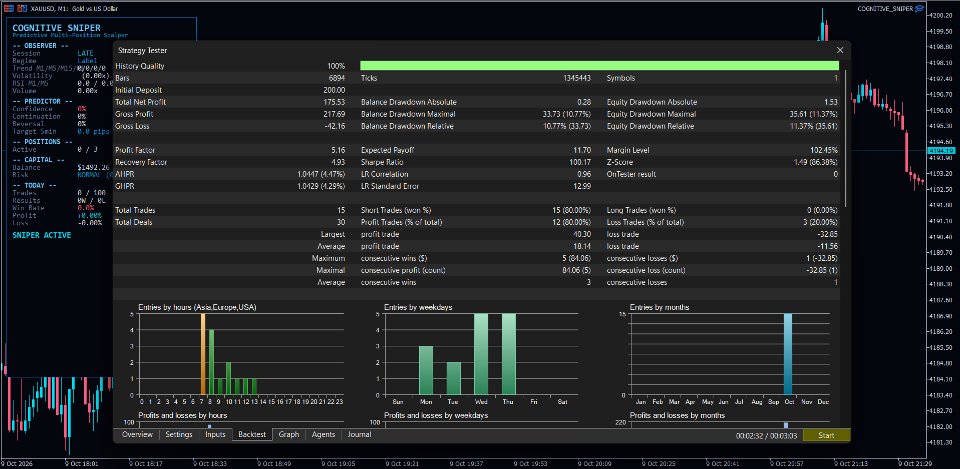960x469 pixels.
Task: Switch to the Overview tab
Action: (x=137, y=434)
